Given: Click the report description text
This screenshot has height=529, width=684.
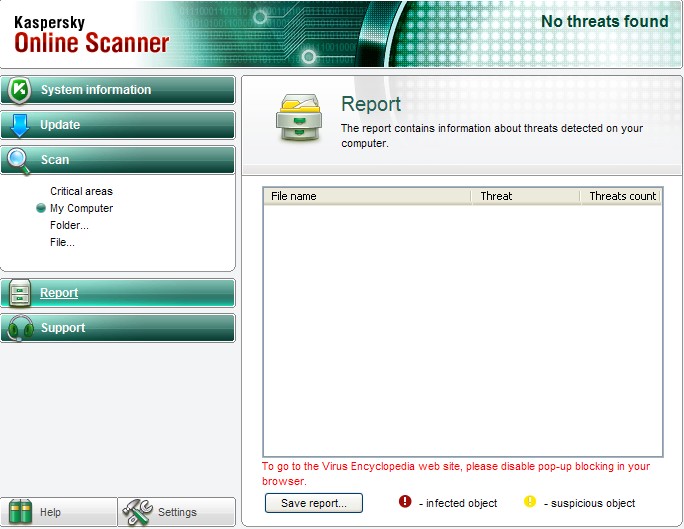Looking at the screenshot, I should pos(492,136).
